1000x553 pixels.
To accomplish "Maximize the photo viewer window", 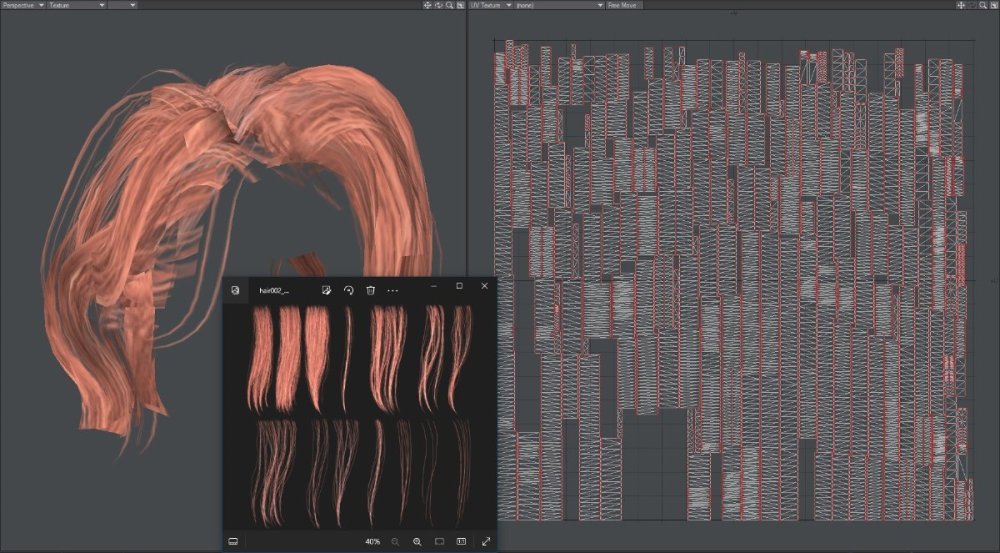I will [459, 286].
